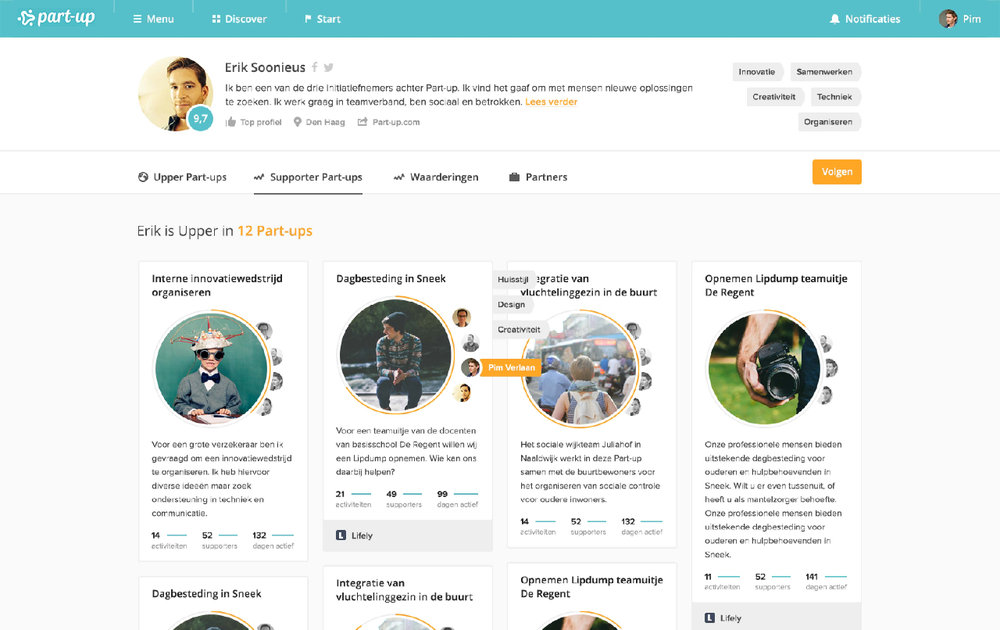Click the Volgen button
Screen dimensions: 1000x630
[837, 172]
